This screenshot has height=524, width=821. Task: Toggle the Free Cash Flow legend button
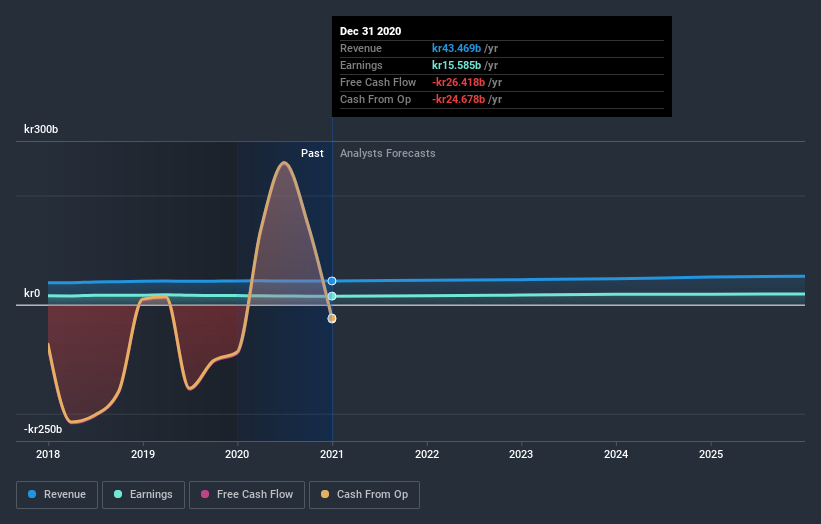(x=247, y=495)
